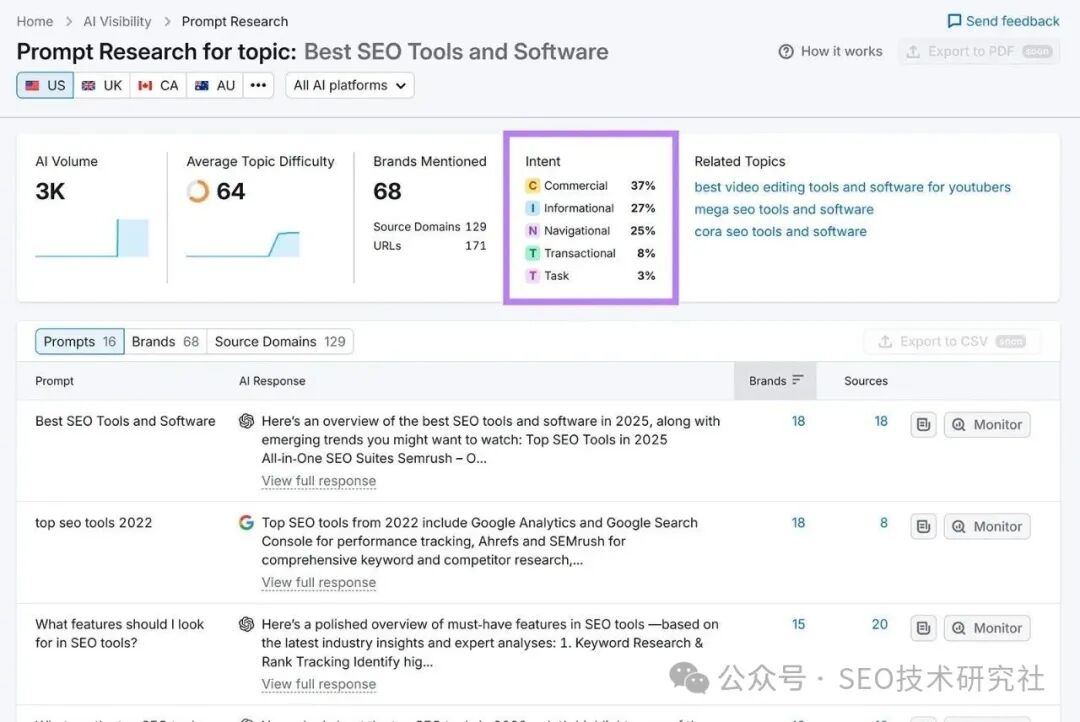Click the Export to PDF upload icon
This screenshot has height=722, width=1080.
pyautogui.click(x=913, y=52)
